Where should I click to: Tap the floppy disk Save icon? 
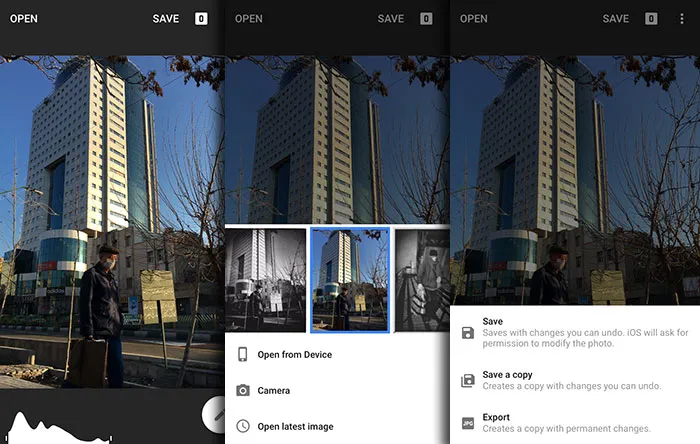coord(468,332)
